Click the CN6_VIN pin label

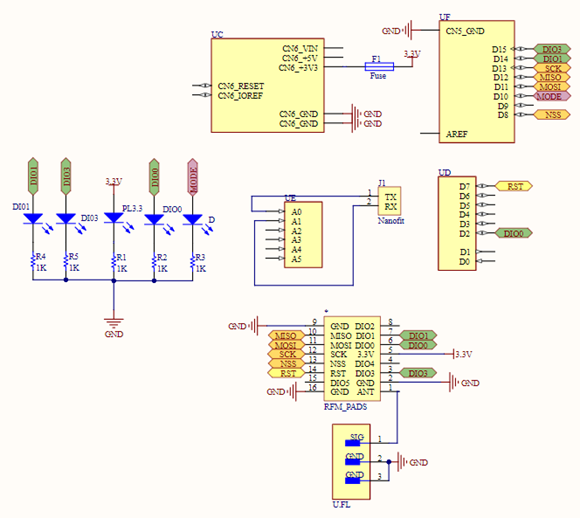click(300, 48)
